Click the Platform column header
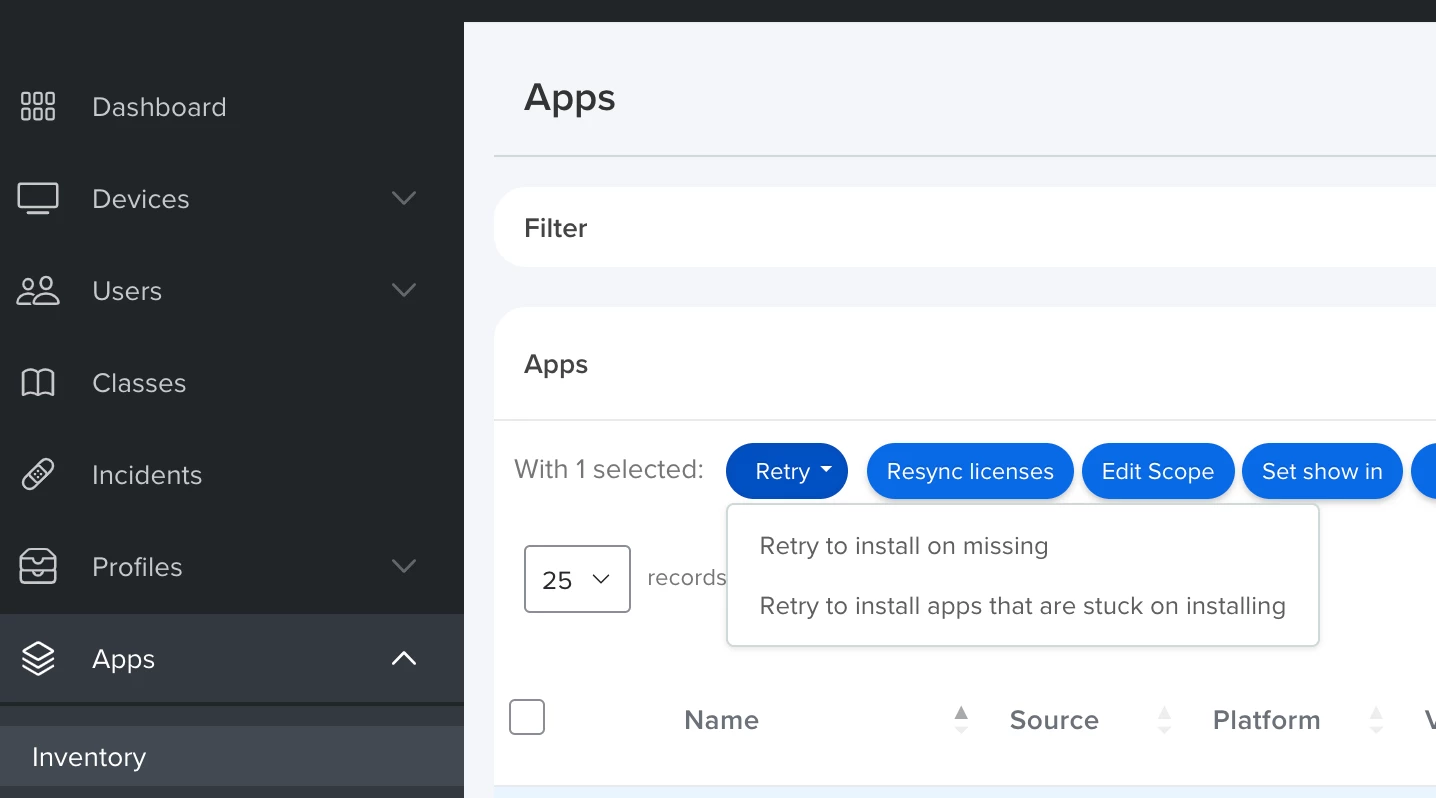 point(1266,720)
